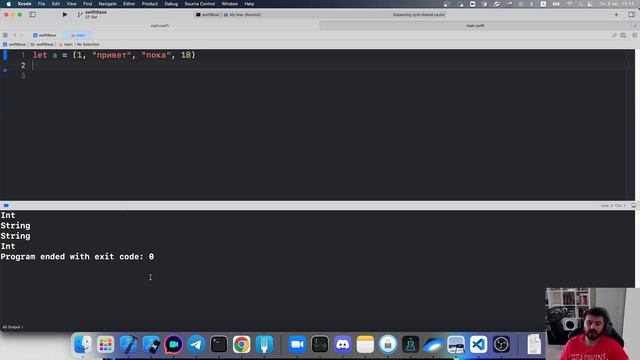Open Terminal from the Dock

[219, 344]
